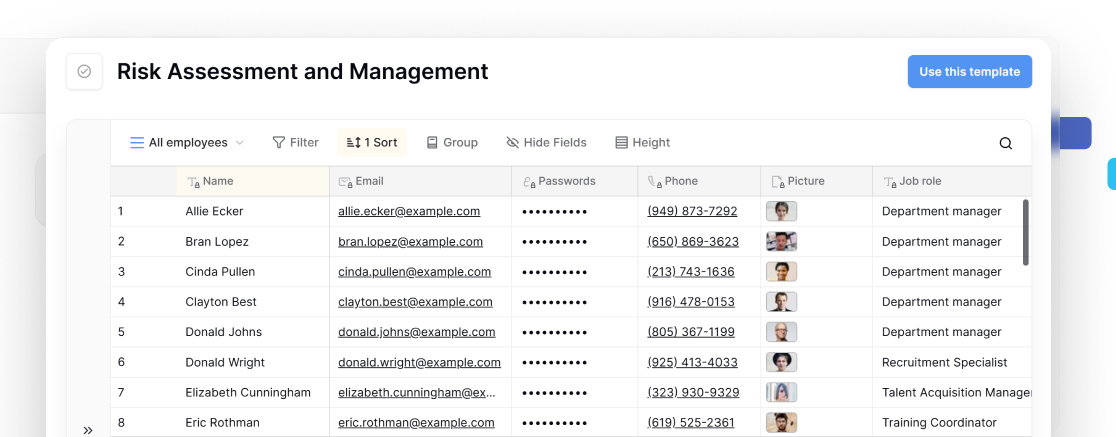Click phone number (619) 525-2361
The image size is (1116, 437).
[691, 423]
